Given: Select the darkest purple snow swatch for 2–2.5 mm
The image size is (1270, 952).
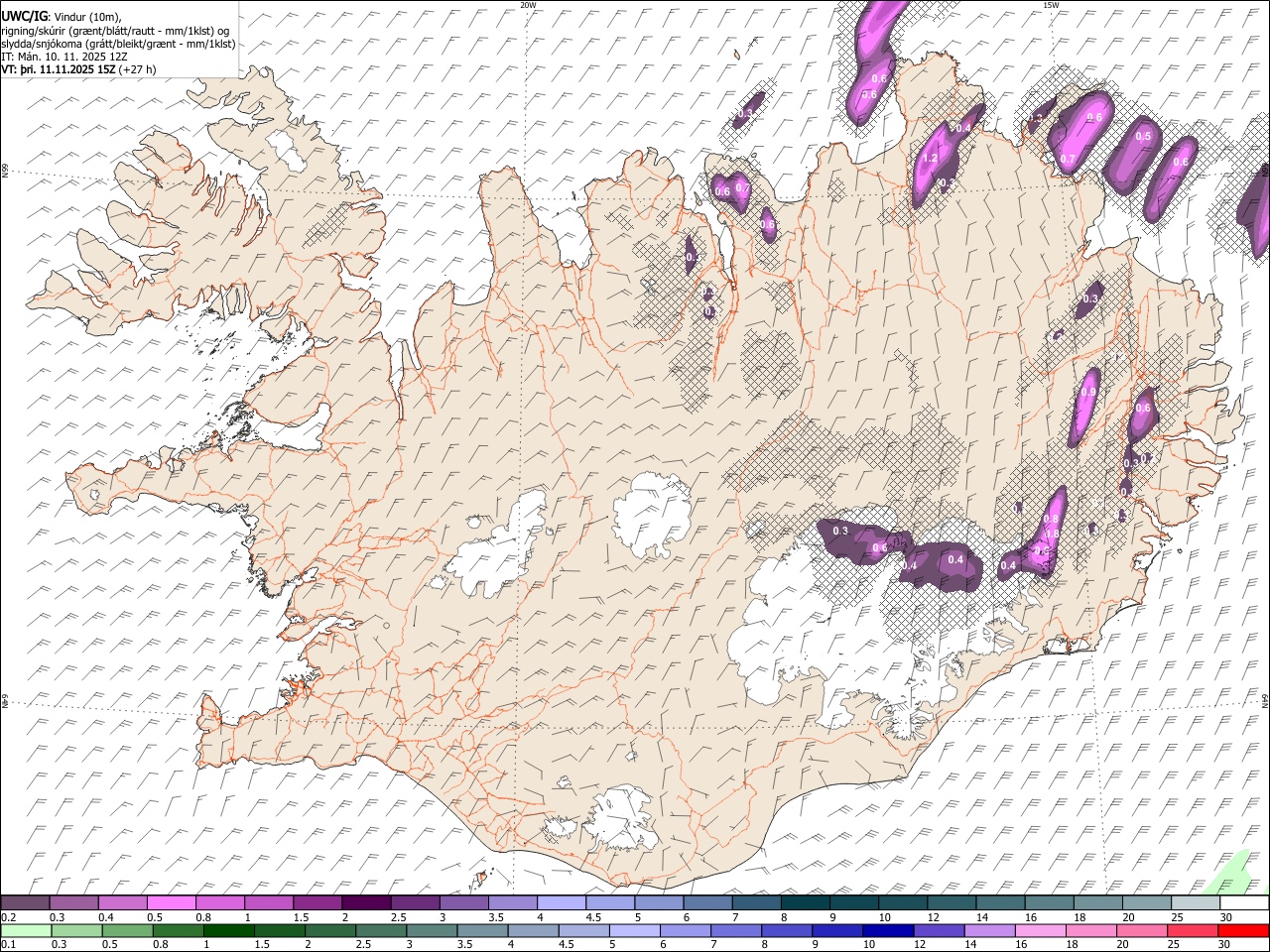Looking at the screenshot, I should tap(366, 902).
